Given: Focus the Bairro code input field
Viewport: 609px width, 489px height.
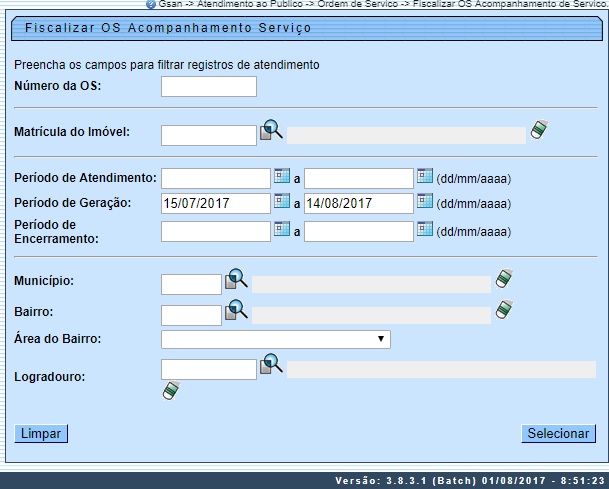Looking at the screenshot, I should pyautogui.click(x=191, y=315).
